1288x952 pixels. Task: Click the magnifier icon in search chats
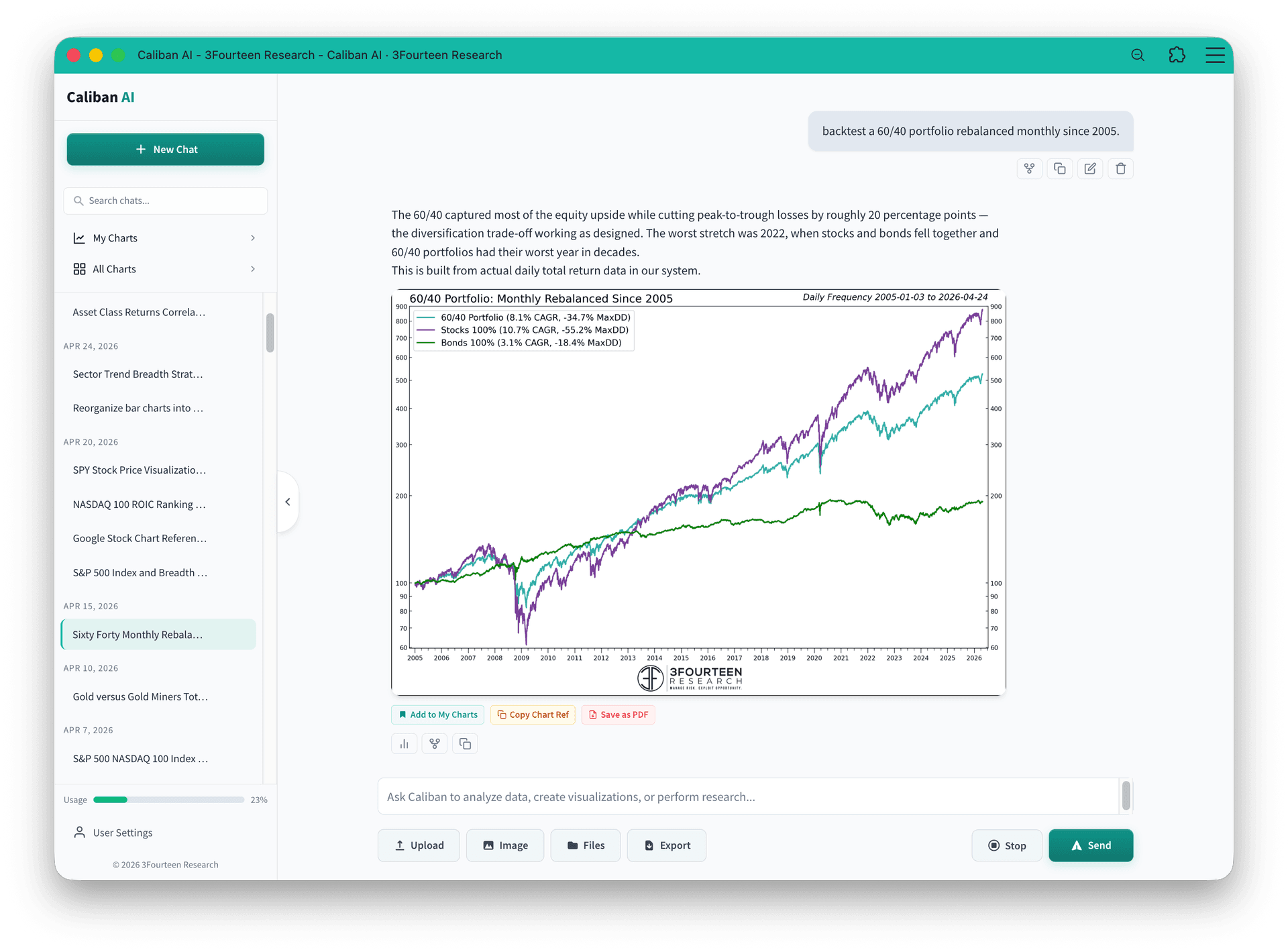(78, 201)
